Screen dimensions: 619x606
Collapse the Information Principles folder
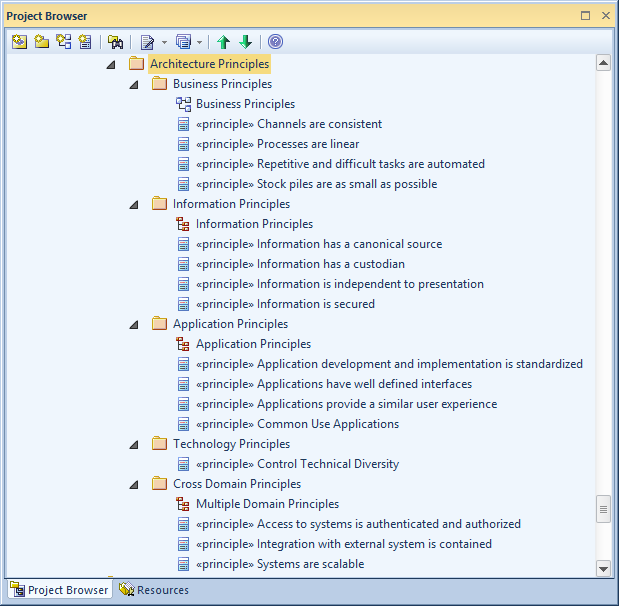134,204
